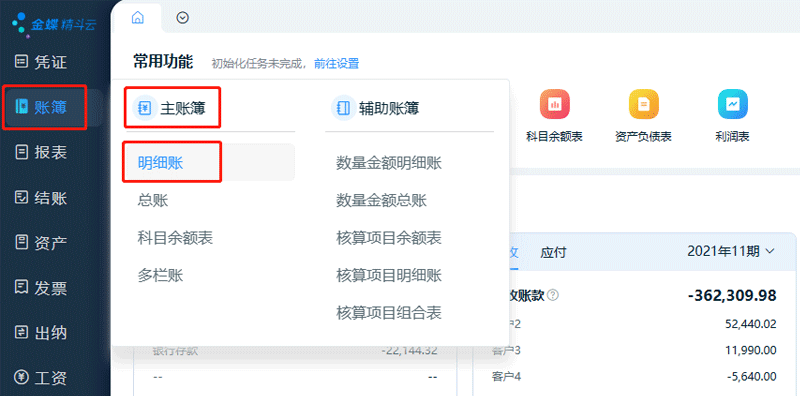Screen dimensions: 800x396
Task: Click the 辅助账簿 heading text
Action: click(x=389, y=108)
